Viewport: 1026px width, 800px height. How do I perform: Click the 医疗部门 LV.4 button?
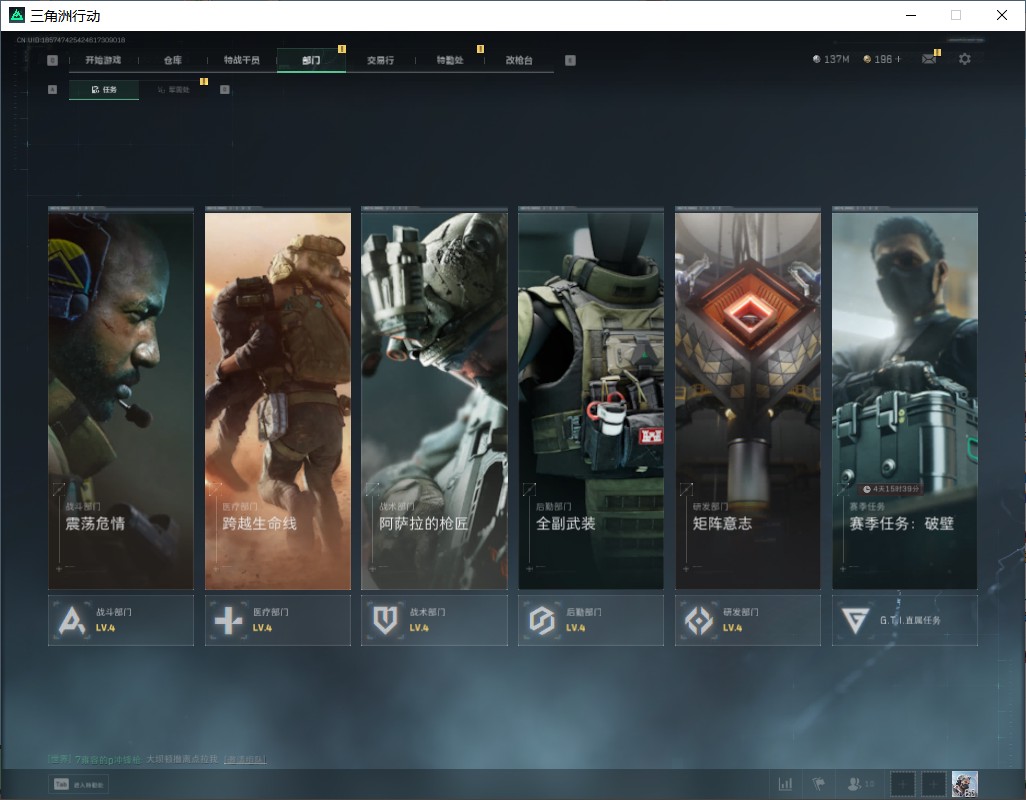coord(278,620)
